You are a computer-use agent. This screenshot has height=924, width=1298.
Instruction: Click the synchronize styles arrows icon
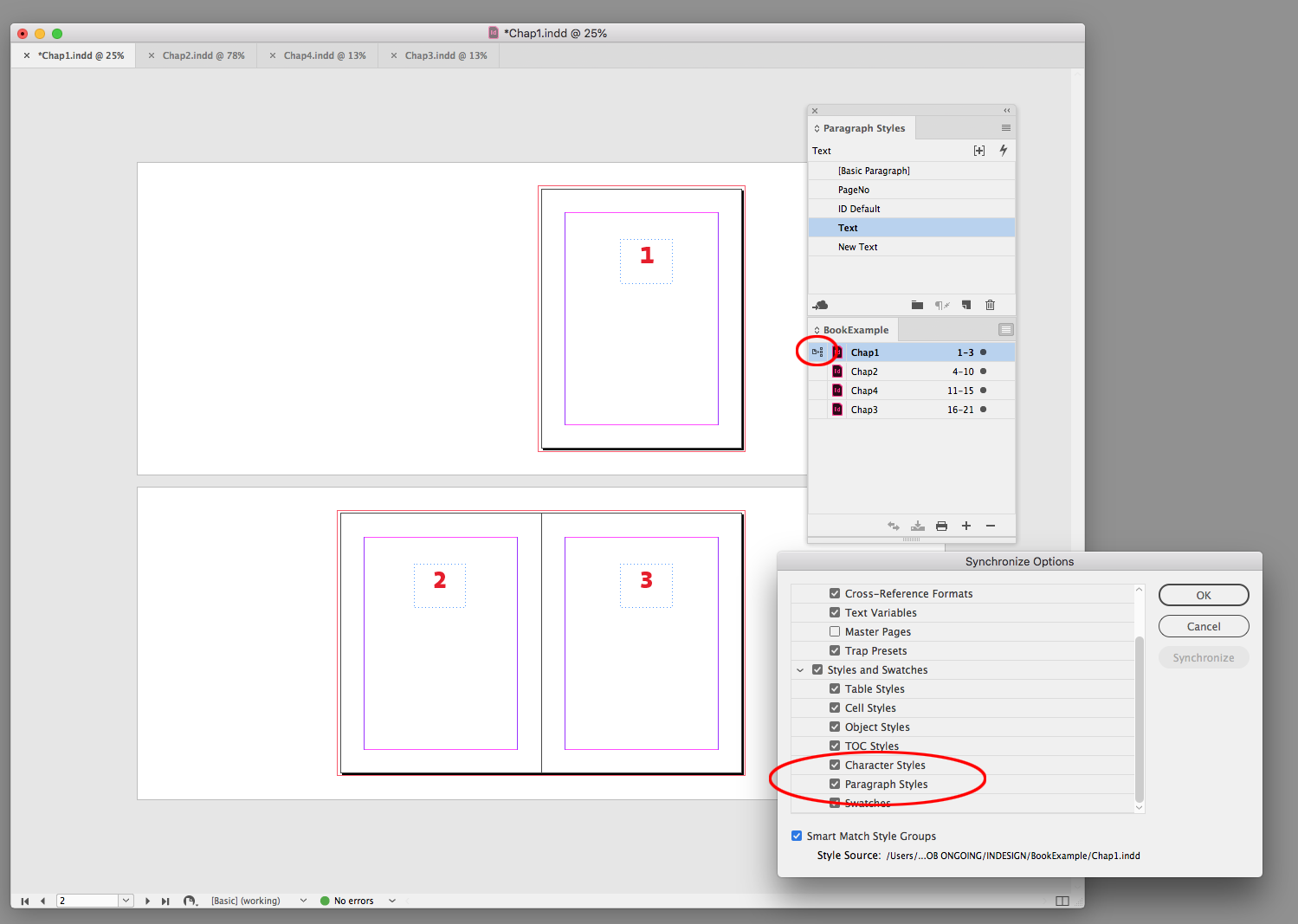pyautogui.click(x=894, y=526)
